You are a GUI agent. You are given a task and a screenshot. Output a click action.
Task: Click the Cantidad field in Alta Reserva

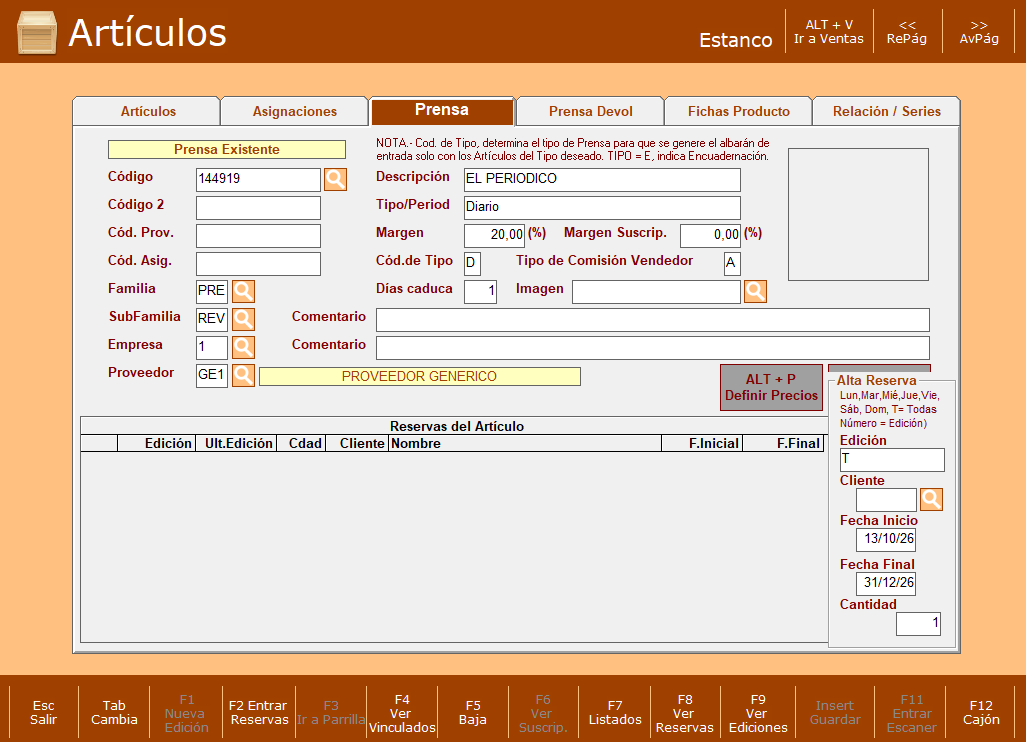click(919, 624)
